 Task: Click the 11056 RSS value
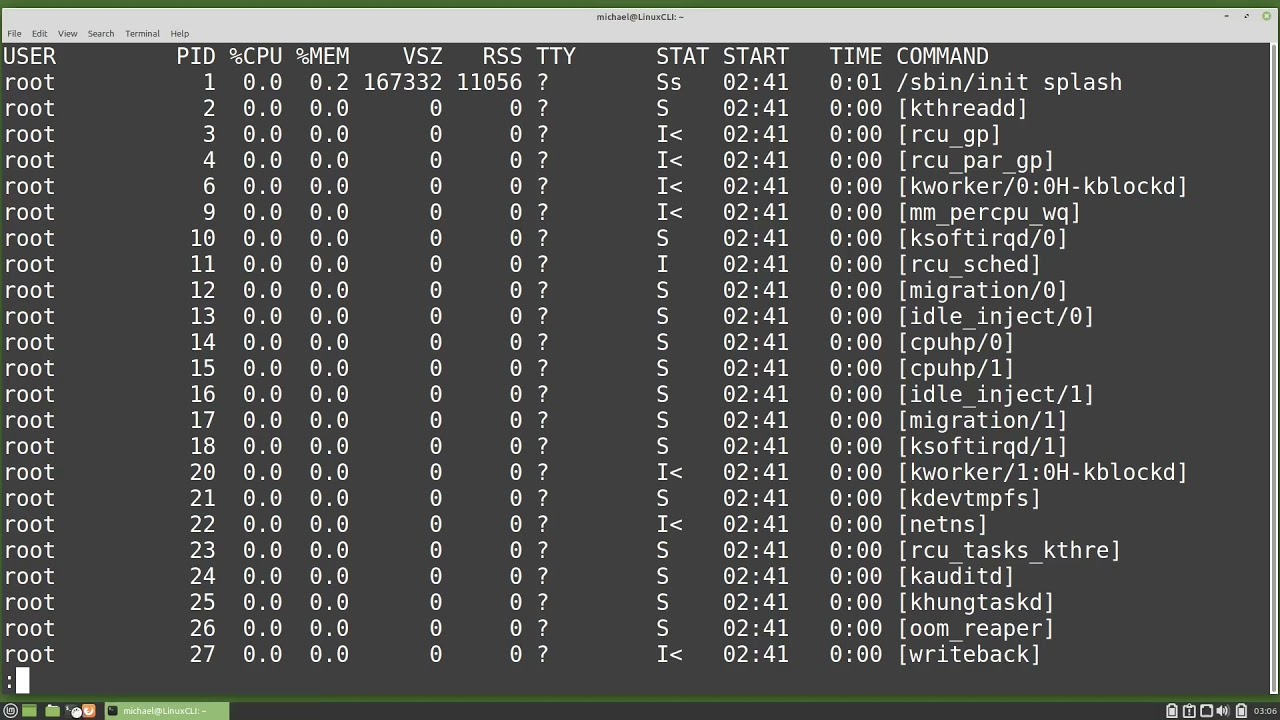(x=489, y=82)
